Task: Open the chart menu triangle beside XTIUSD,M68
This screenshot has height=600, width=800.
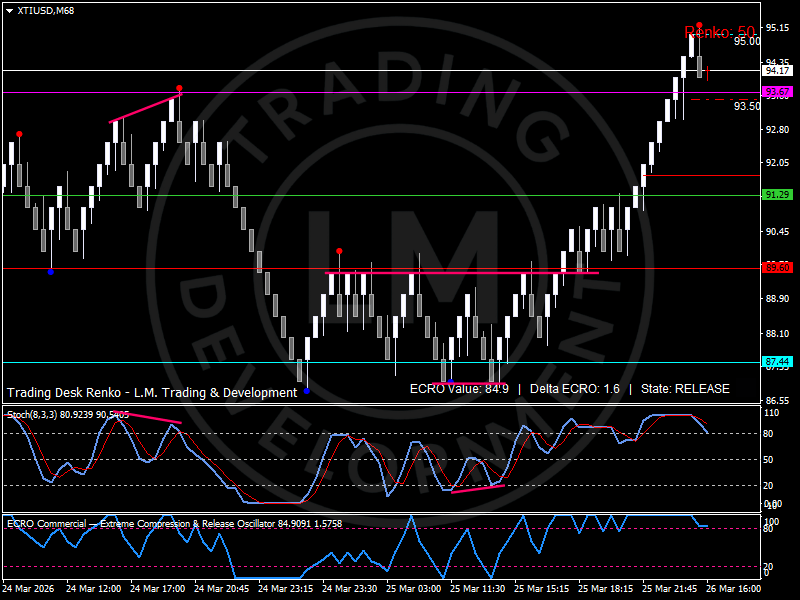Action: 9,11
